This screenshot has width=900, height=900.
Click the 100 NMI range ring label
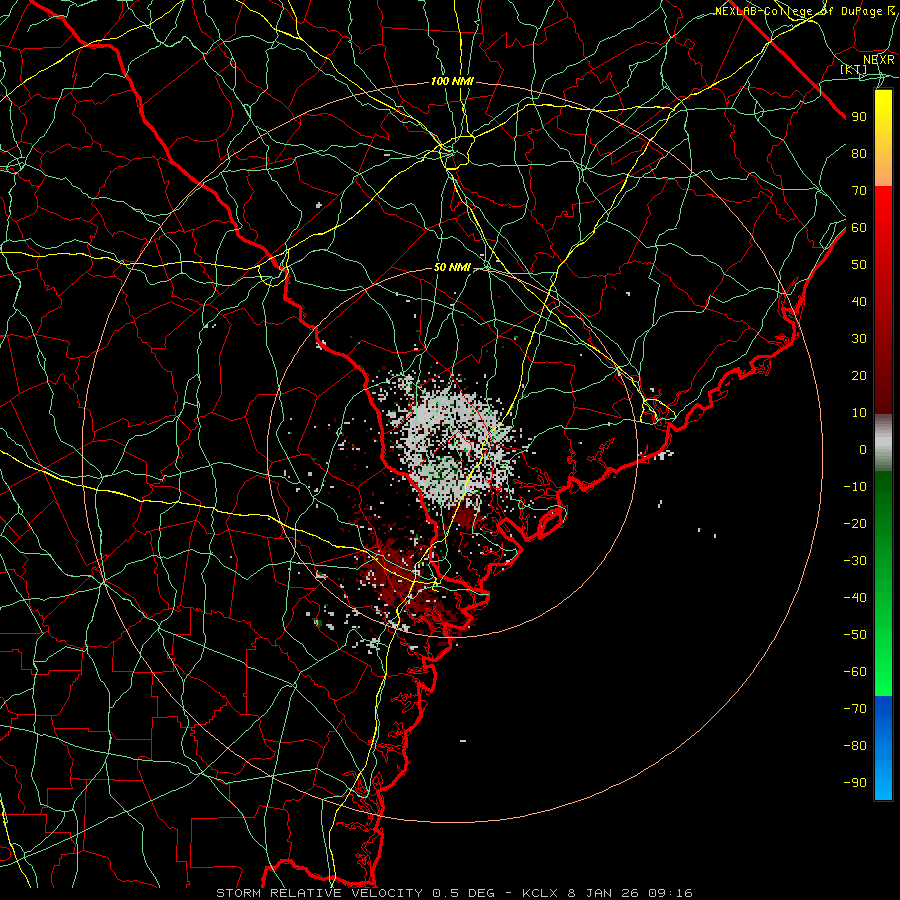452,82
